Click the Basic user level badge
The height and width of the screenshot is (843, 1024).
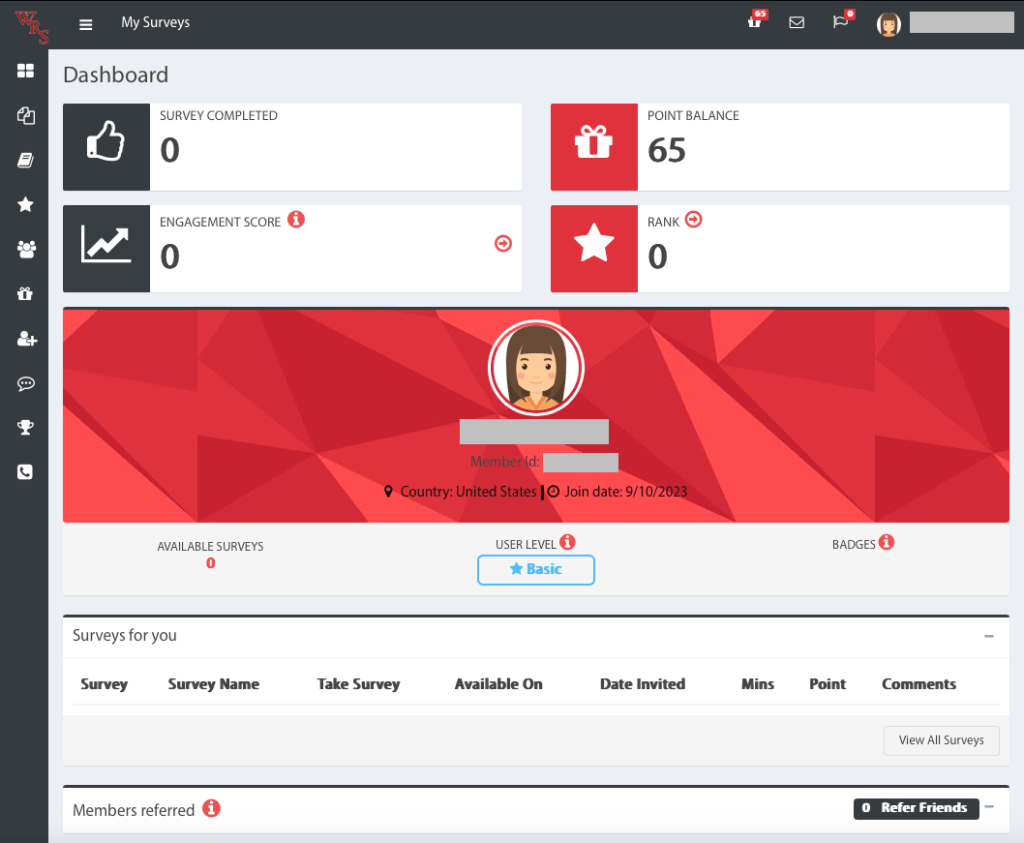coord(536,569)
